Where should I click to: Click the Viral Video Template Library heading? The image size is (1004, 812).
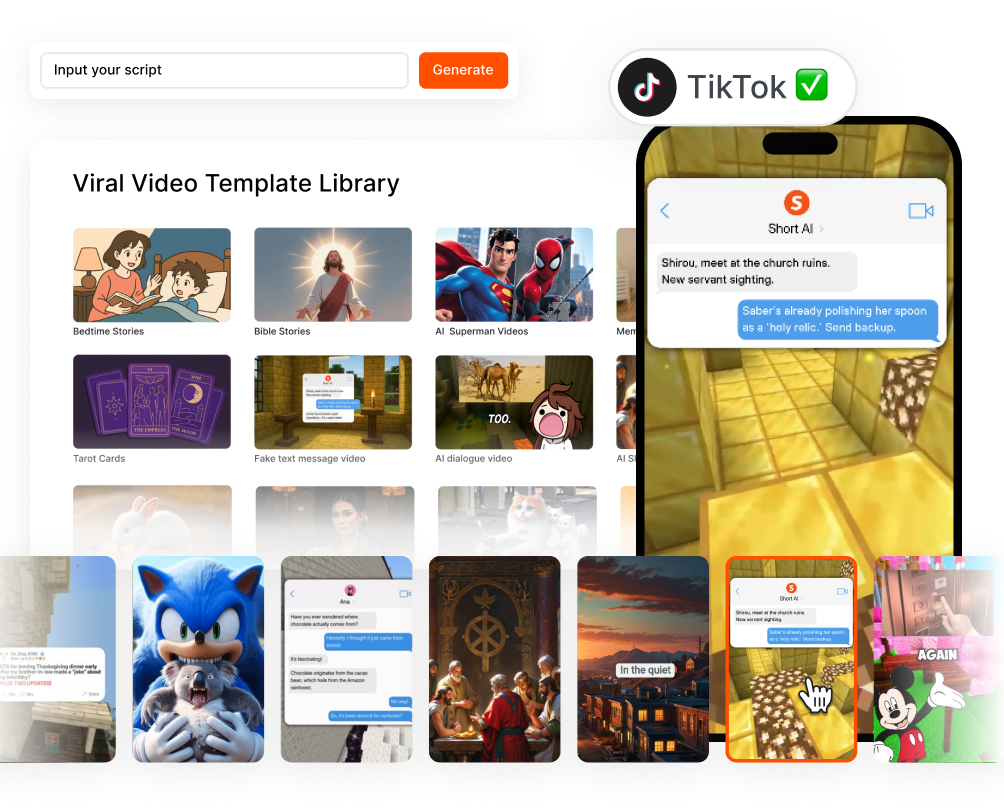[x=236, y=184]
